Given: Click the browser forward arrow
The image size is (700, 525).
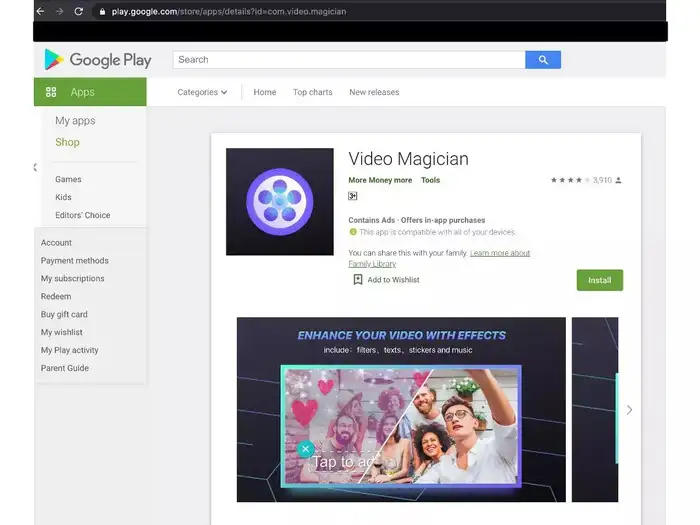Looking at the screenshot, I should pos(59,11).
